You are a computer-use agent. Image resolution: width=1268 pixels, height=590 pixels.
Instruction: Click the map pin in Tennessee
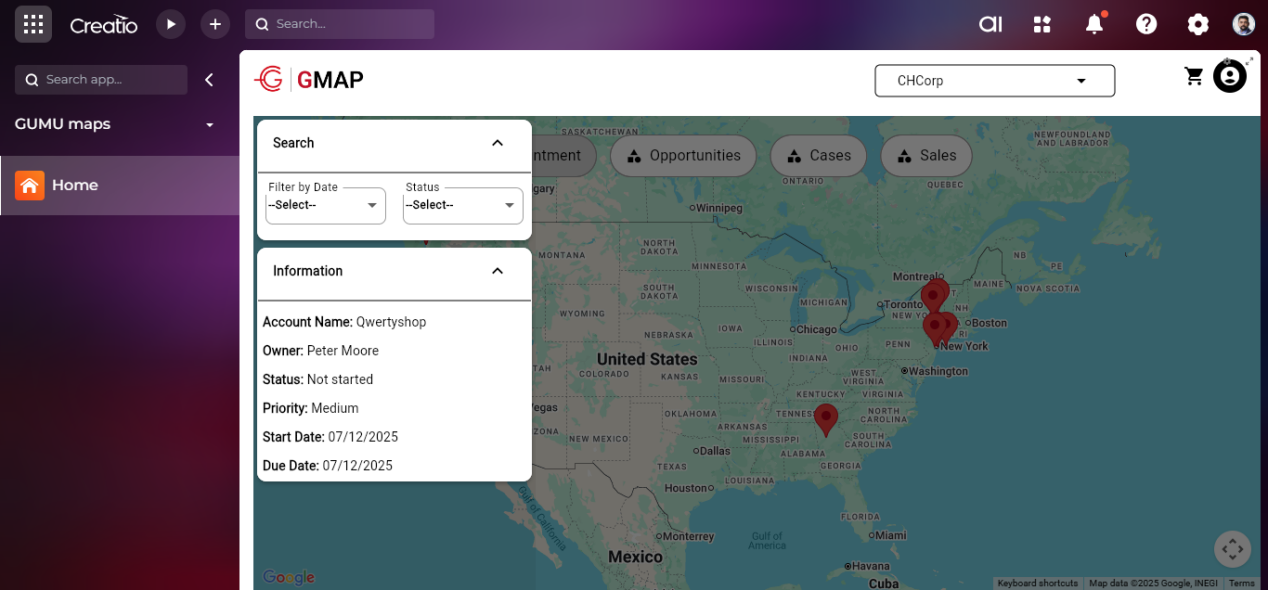pyautogui.click(x=825, y=418)
